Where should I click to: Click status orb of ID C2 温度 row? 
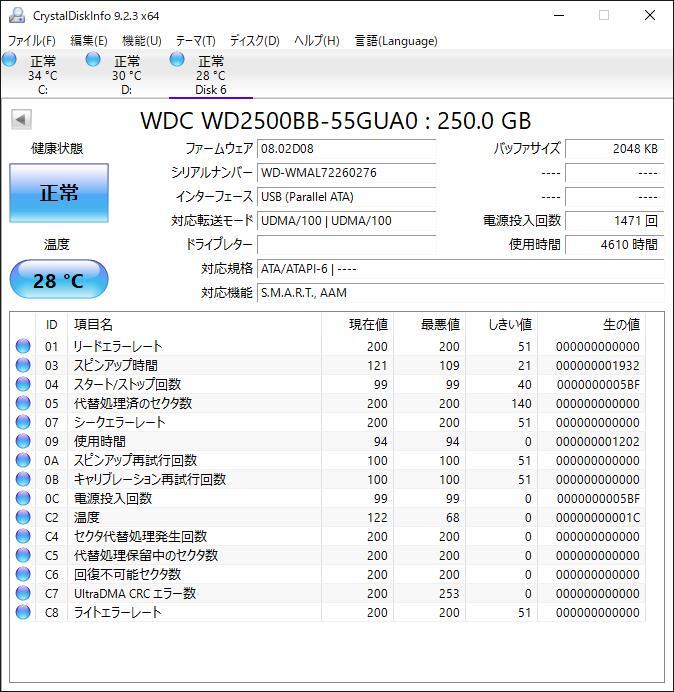pyautogui.click(x=23, y=517)
